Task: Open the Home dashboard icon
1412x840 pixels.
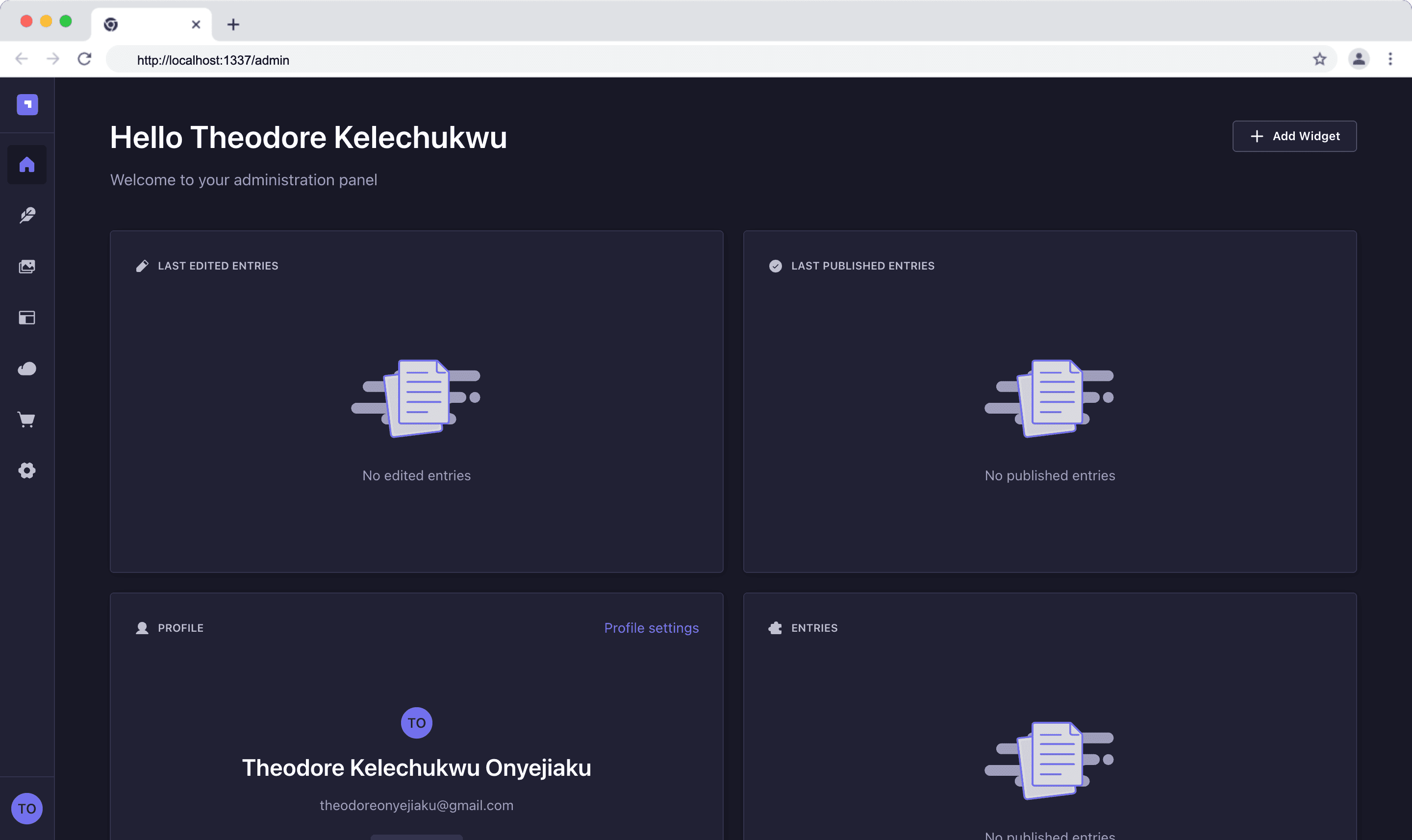Action: (27, 165)
